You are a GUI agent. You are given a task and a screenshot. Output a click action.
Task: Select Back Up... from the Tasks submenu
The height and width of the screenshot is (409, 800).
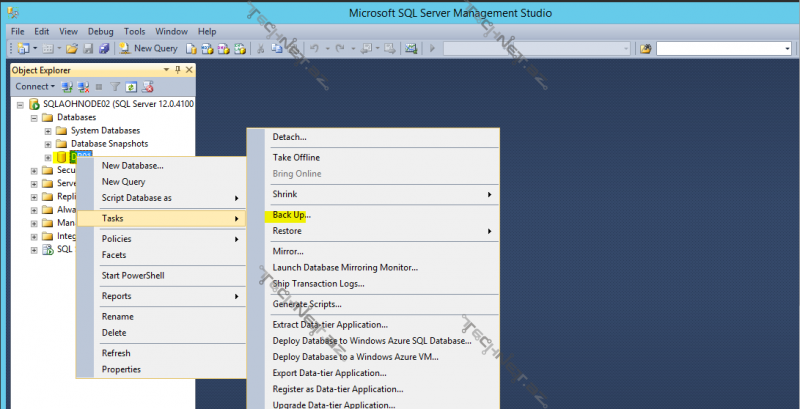pos(292,215)
